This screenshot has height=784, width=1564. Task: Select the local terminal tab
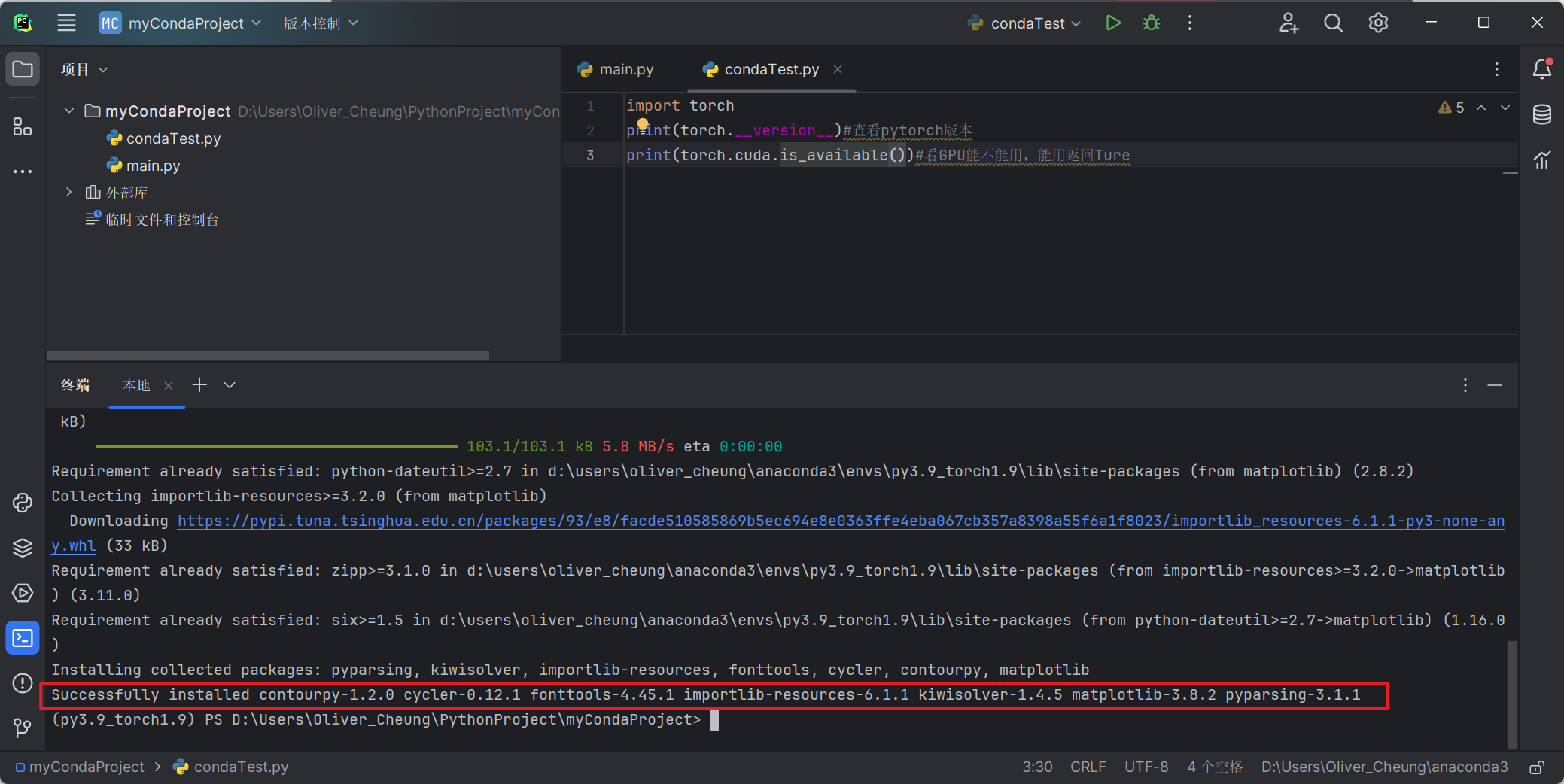(x=137, y=385)
